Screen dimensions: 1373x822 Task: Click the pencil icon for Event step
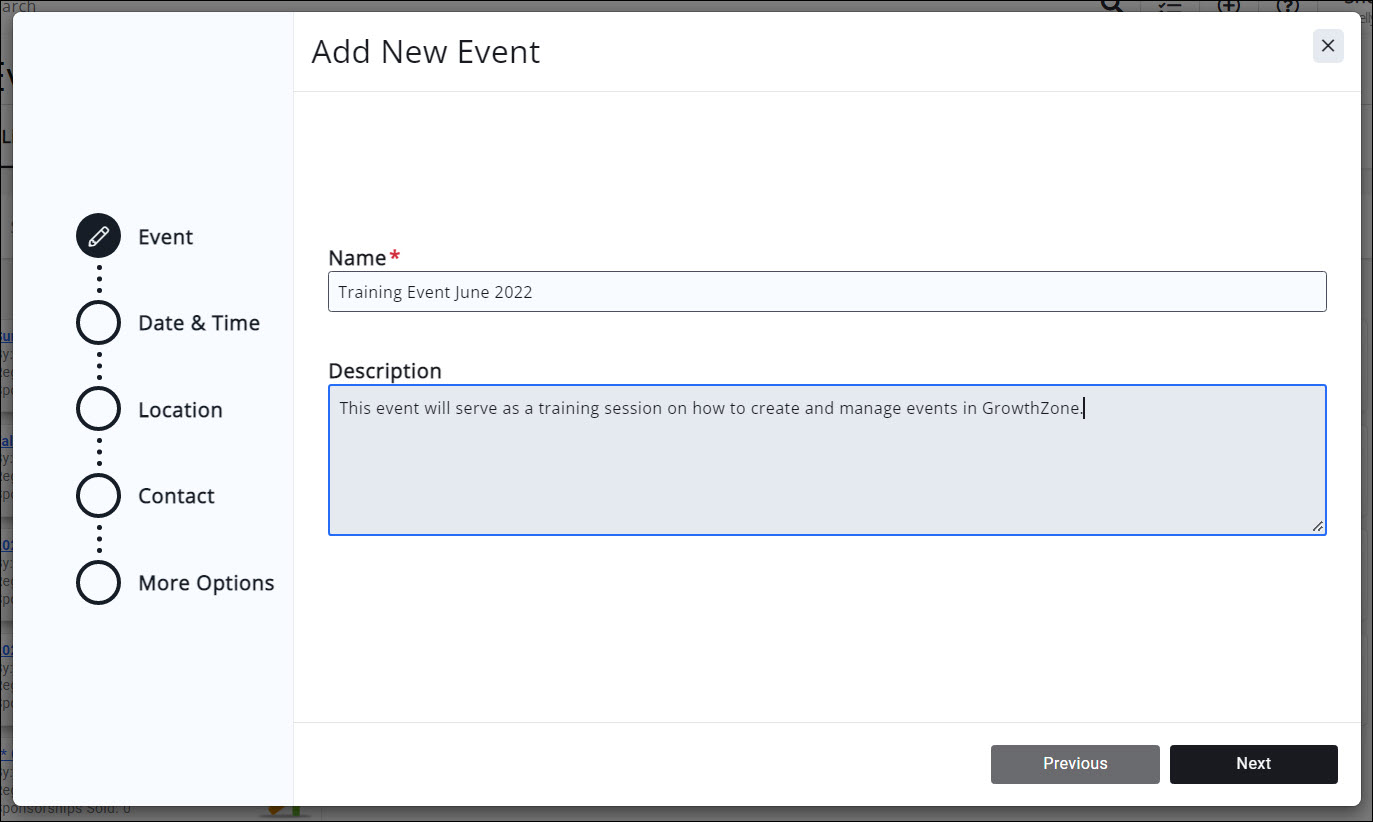point(98,237)
